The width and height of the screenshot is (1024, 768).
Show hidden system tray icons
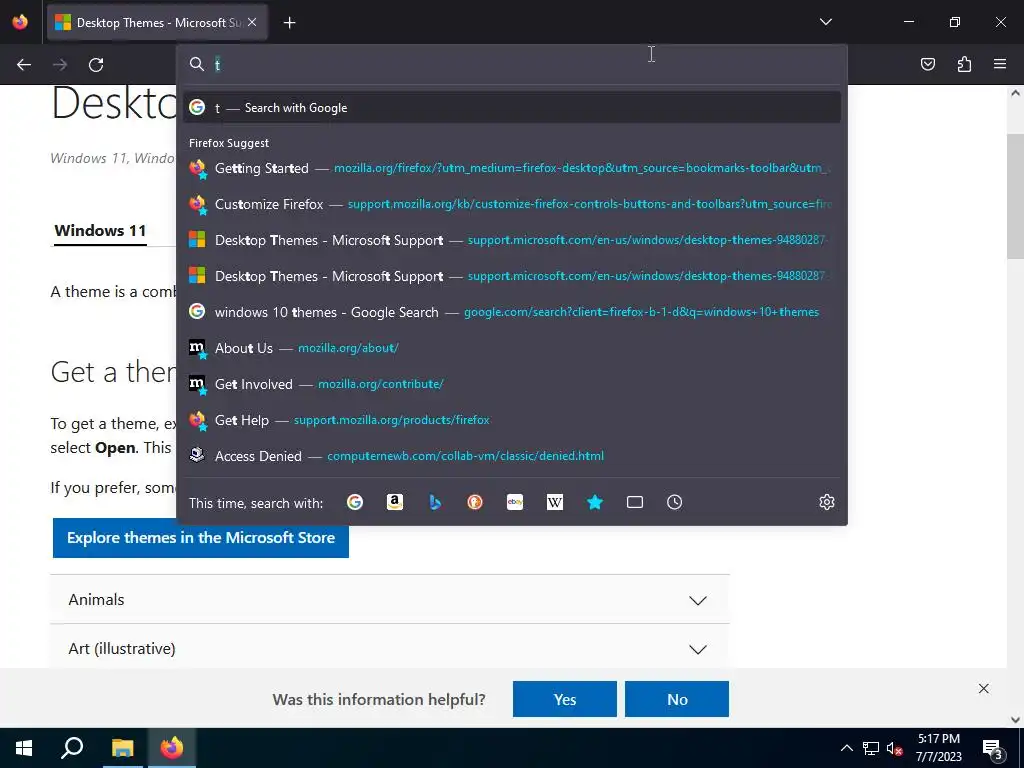pyautogui.click(x=846, y=748)
